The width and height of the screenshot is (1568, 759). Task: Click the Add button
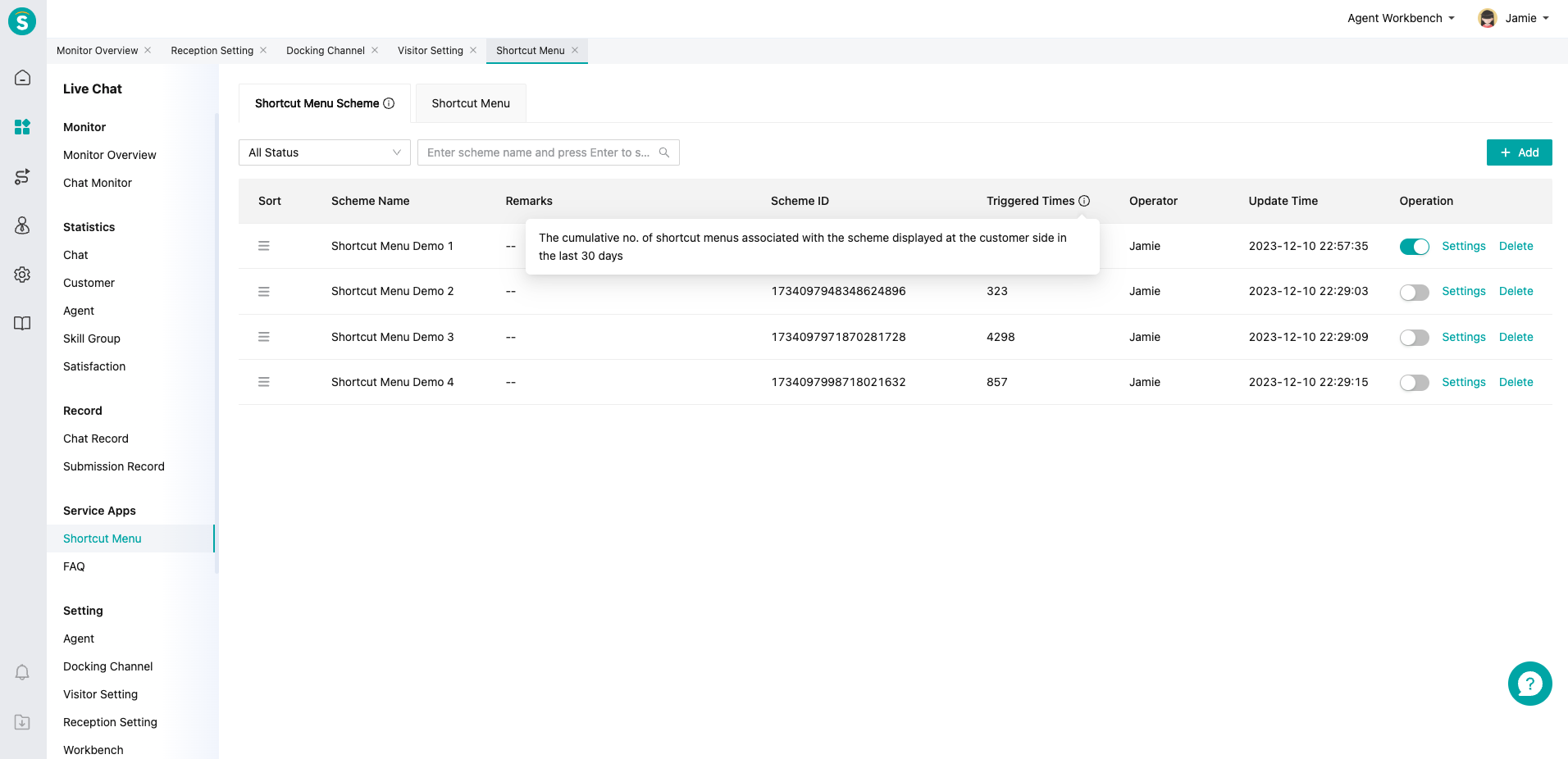point(1519,152)
